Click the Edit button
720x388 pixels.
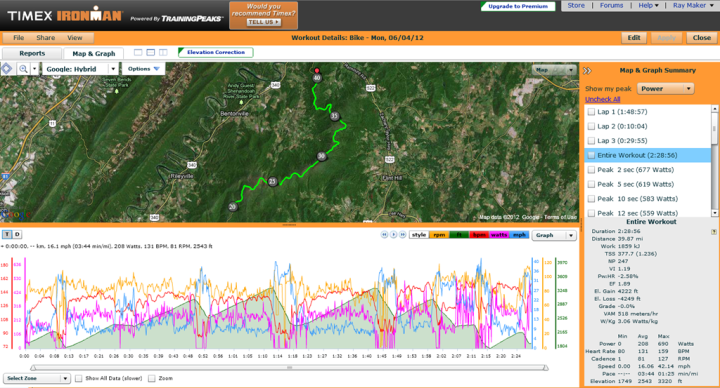(x=634, y=38)
